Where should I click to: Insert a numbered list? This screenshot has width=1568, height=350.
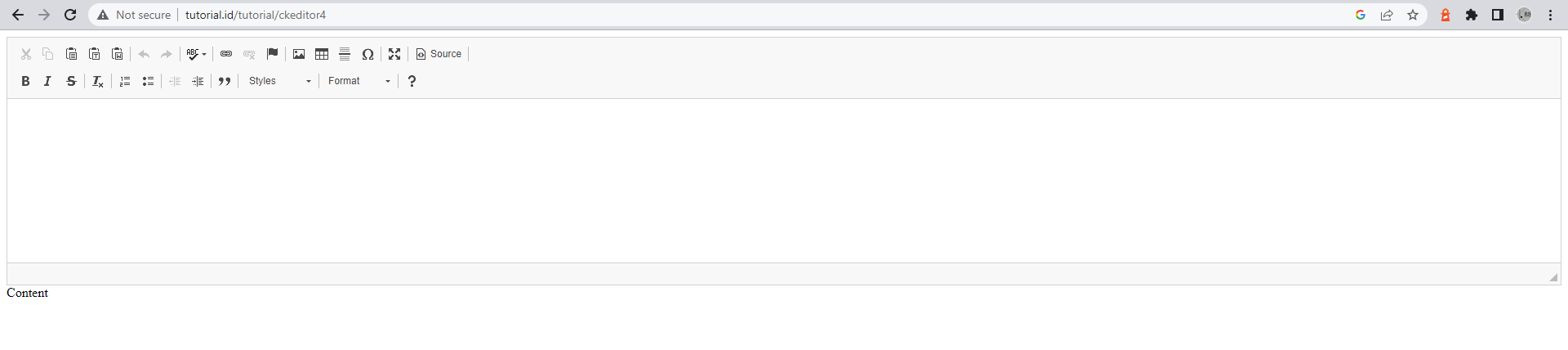[125, 81]
